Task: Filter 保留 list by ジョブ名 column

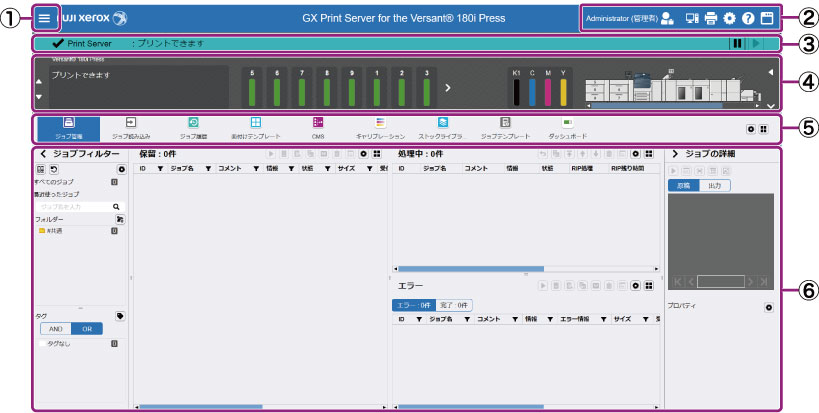Action: coord(207,169)
